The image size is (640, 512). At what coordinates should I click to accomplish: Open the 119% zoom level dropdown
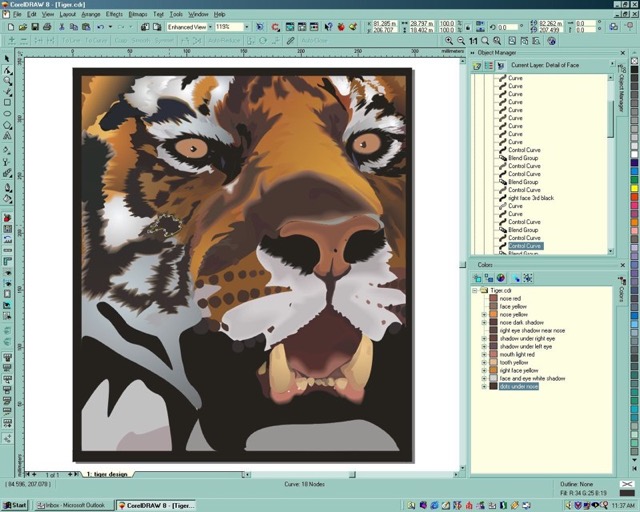[246, 27]
